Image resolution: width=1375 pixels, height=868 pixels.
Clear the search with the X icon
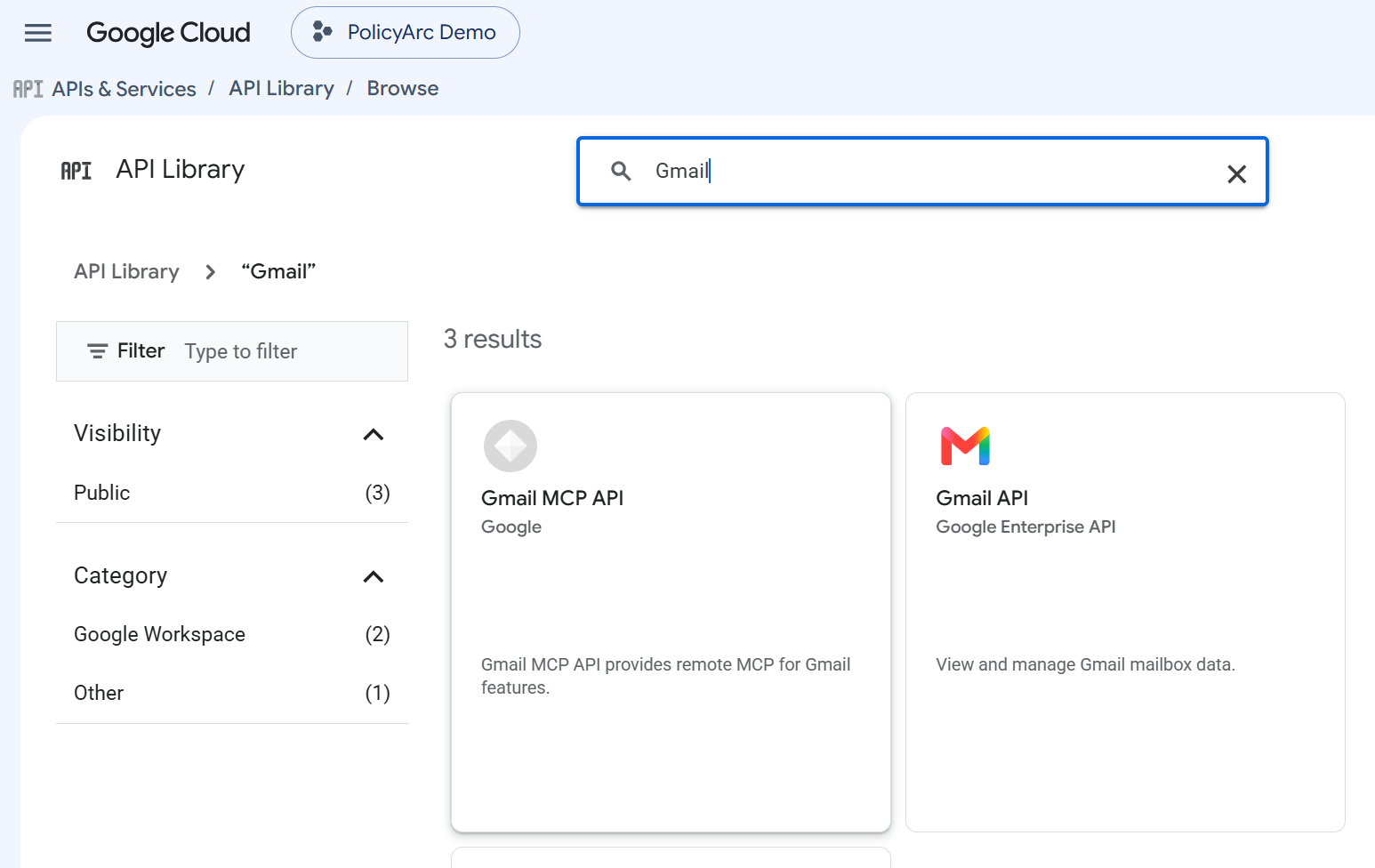tap(1236, 173)
